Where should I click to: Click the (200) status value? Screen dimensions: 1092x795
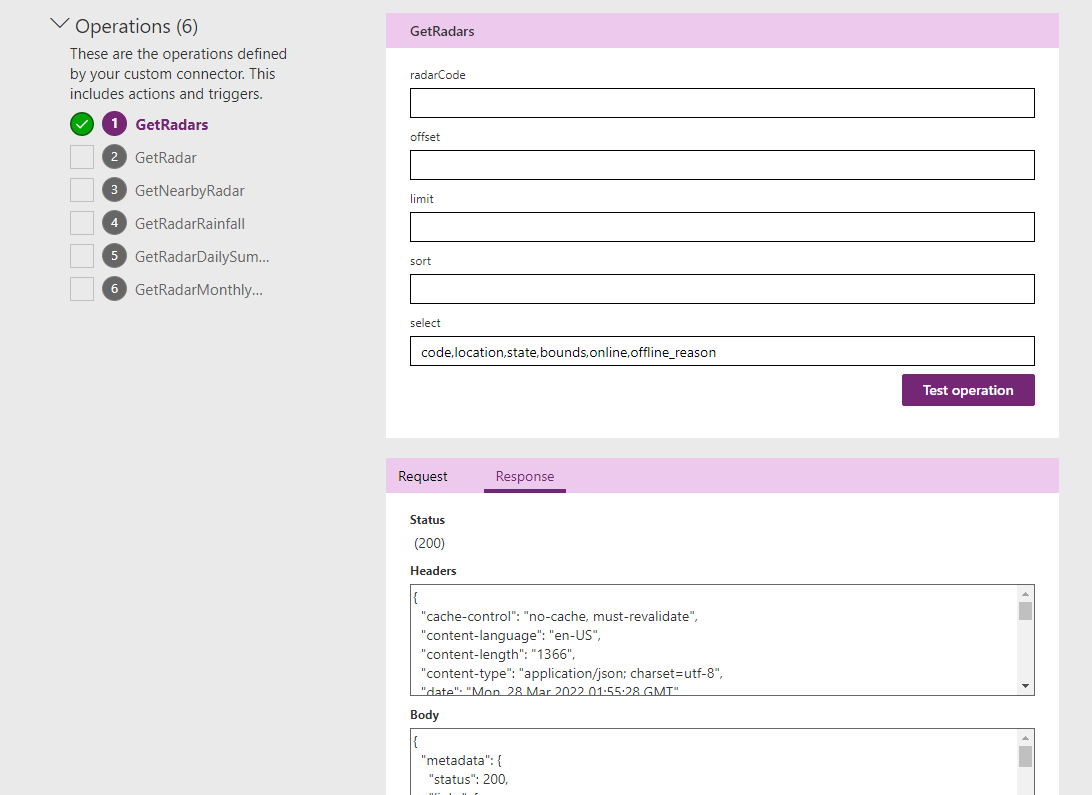tap(429, 543)
